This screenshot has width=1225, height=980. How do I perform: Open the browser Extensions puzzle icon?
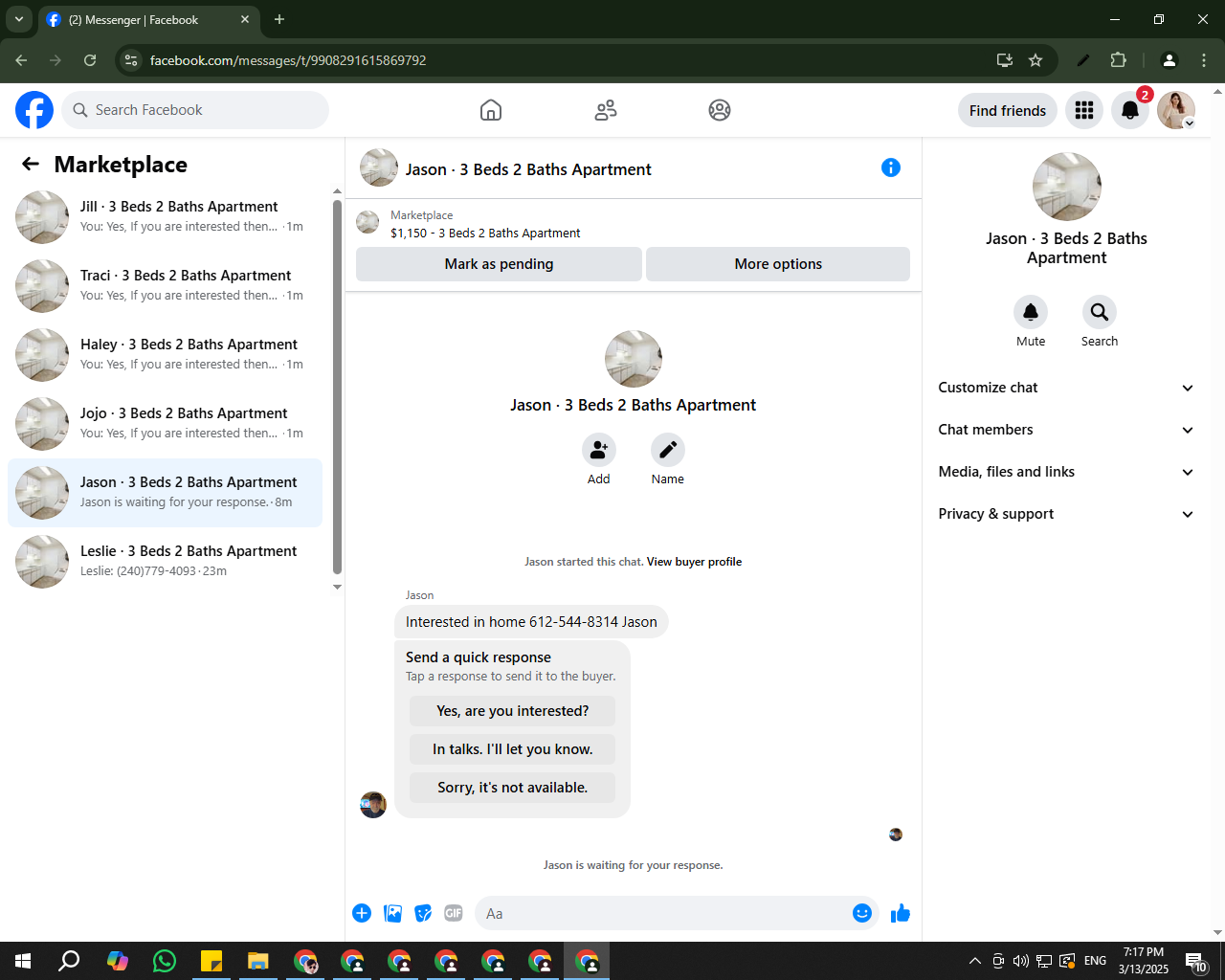pos(1118,60)
